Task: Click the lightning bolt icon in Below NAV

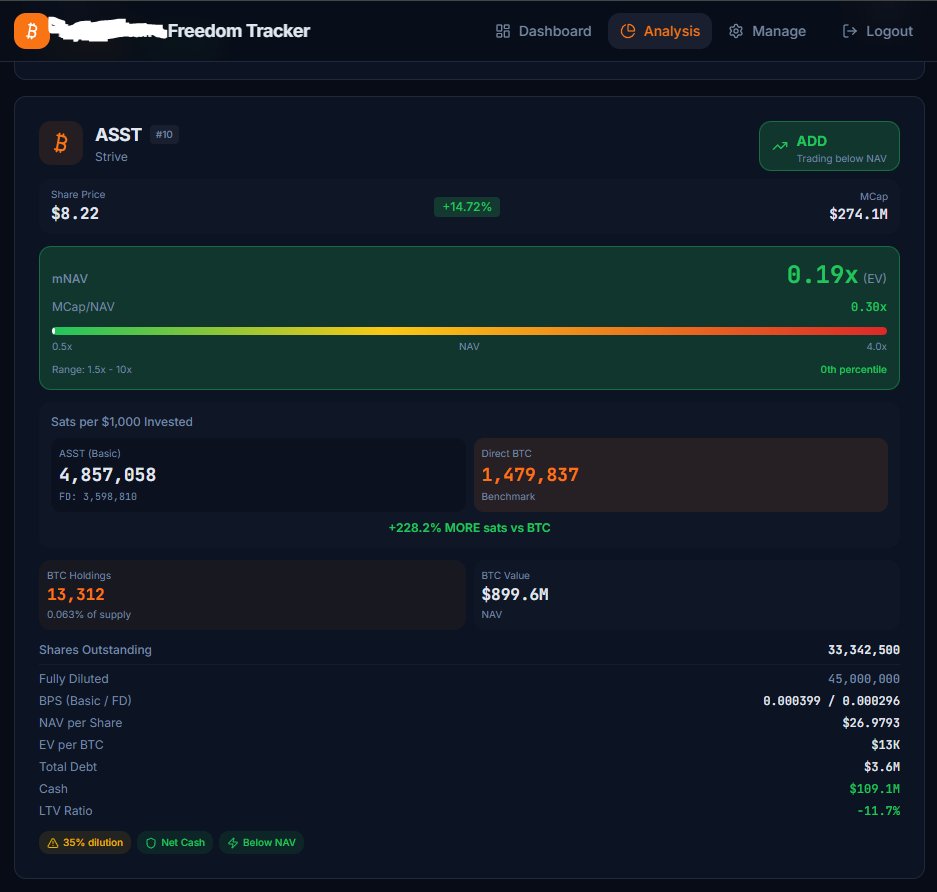Action: [x=233, y=843]
